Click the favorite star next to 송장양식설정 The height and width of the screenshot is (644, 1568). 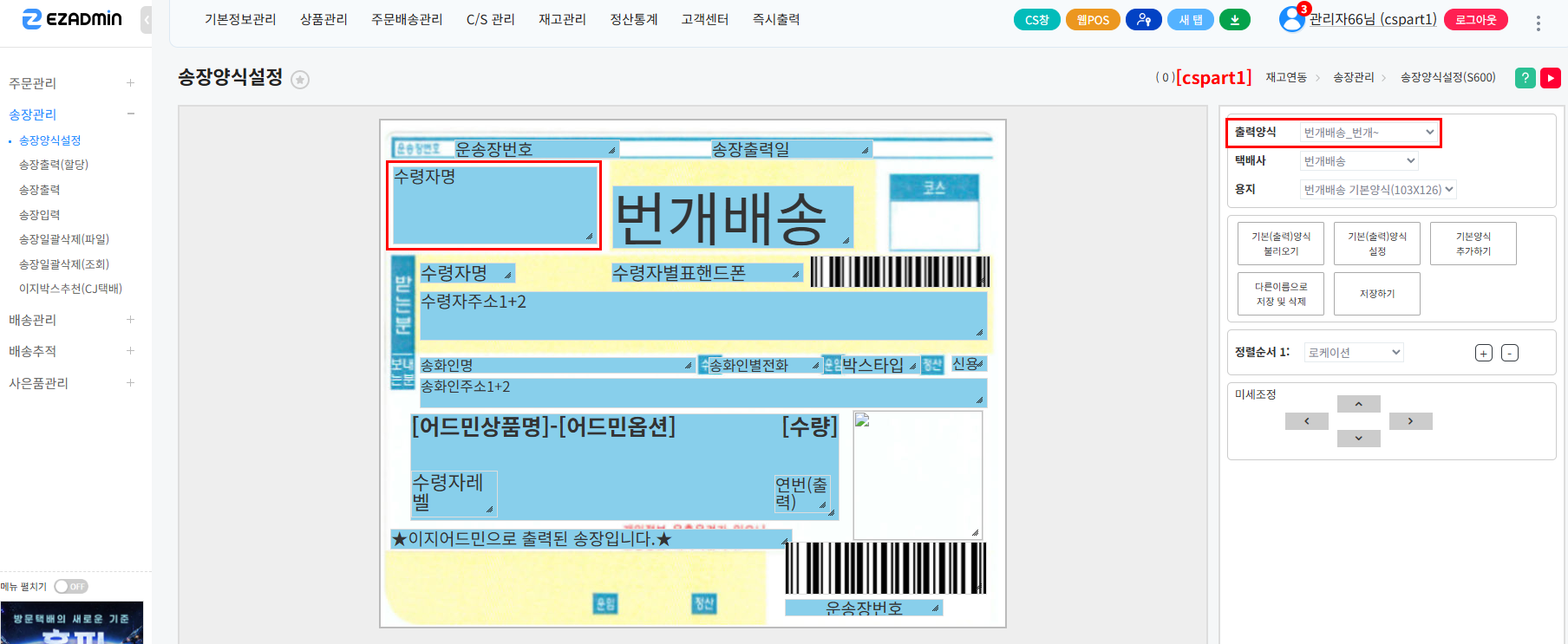[300, 80]
